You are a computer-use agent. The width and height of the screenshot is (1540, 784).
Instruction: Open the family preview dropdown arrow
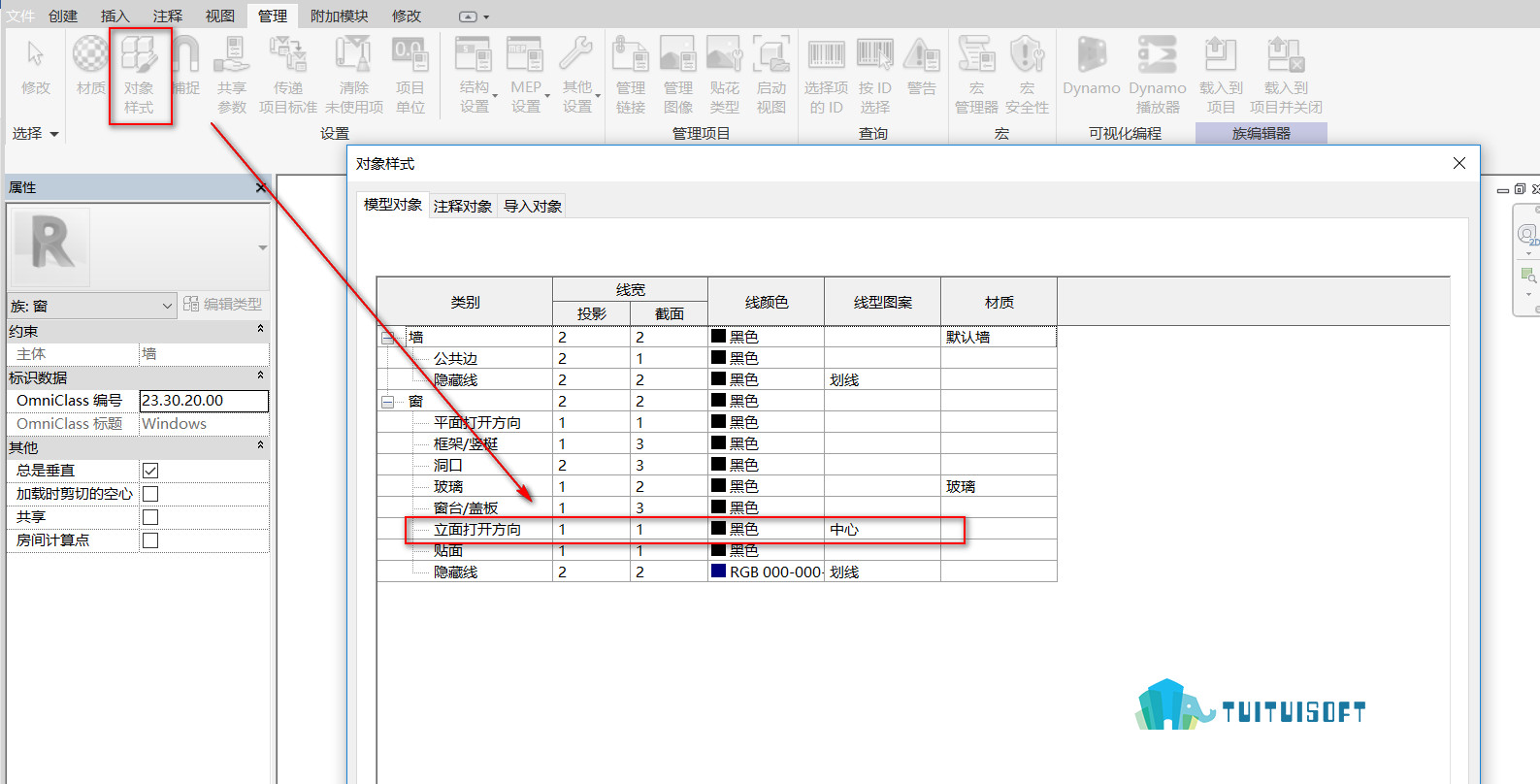(x=262, y=248)
